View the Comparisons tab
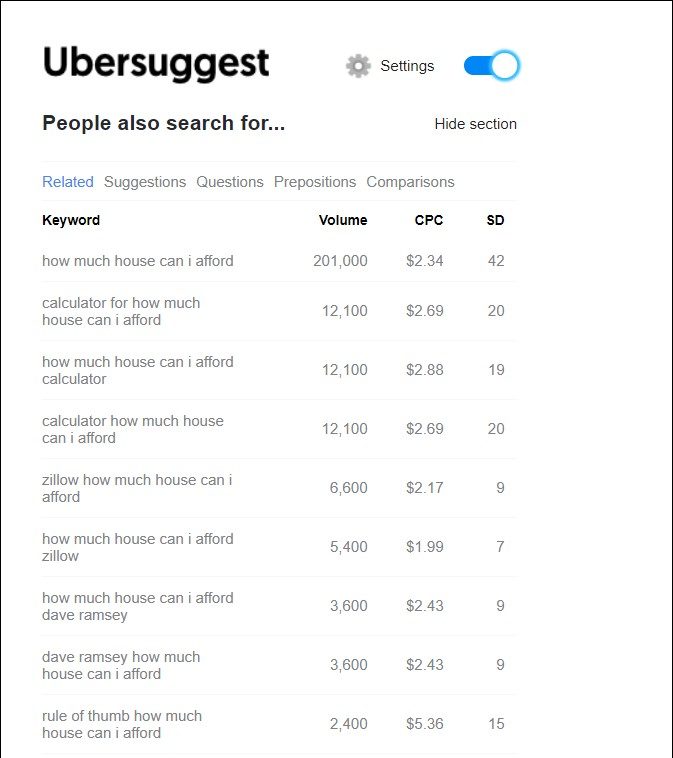The height and width of the screenshot is (758, 673). pyautogui.click(x=410, y=182)
